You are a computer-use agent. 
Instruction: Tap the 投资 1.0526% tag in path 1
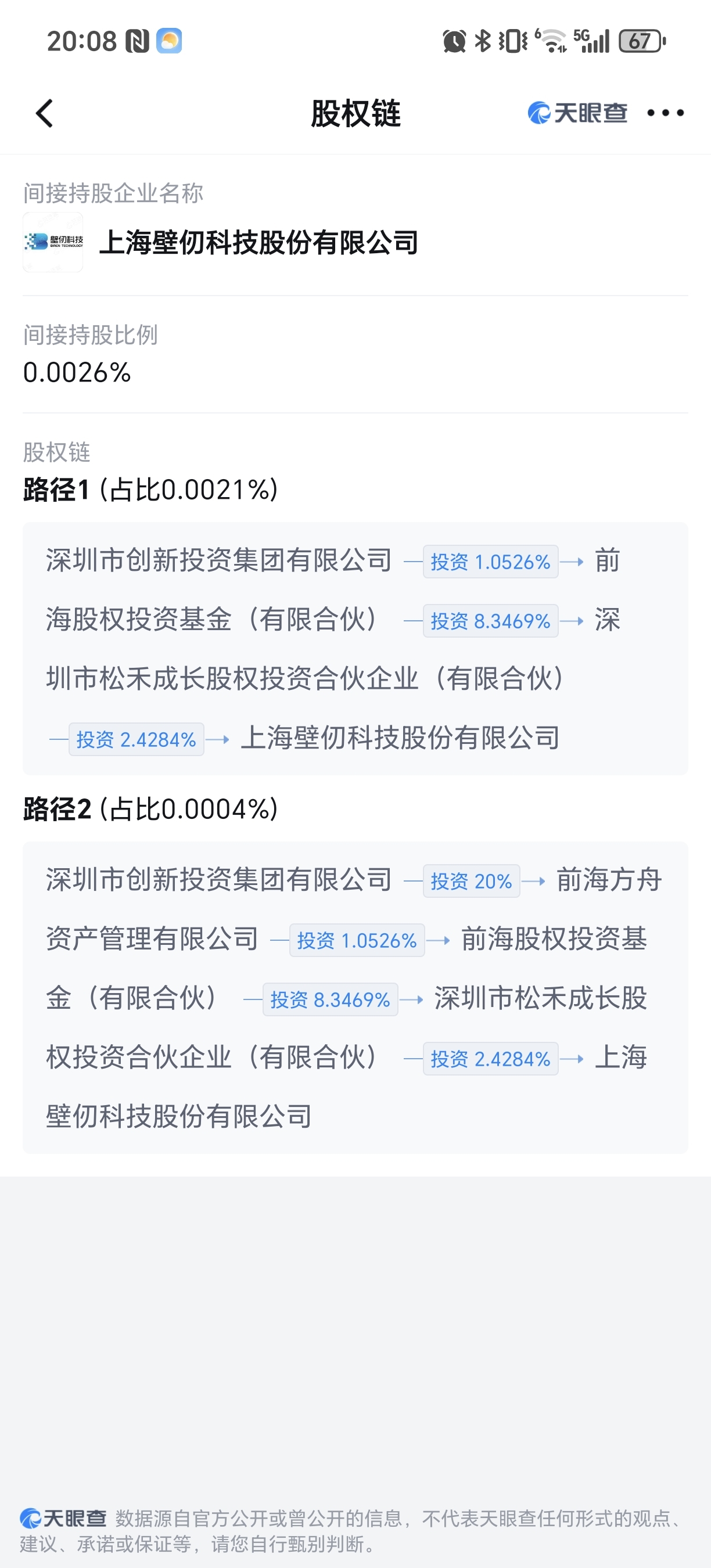pyautogui.click(x=490, y=561)
